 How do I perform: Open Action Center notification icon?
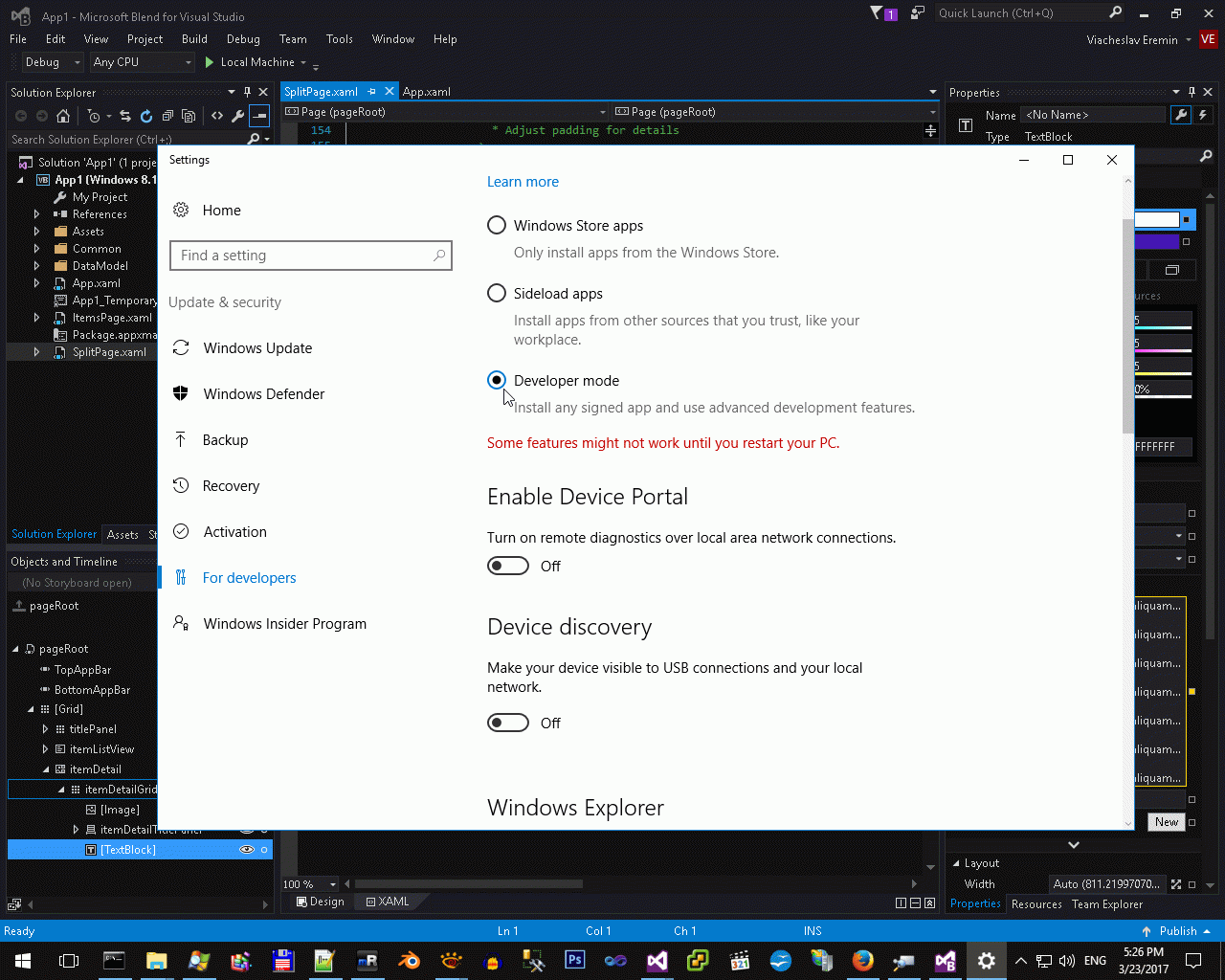pos(1193,960)
